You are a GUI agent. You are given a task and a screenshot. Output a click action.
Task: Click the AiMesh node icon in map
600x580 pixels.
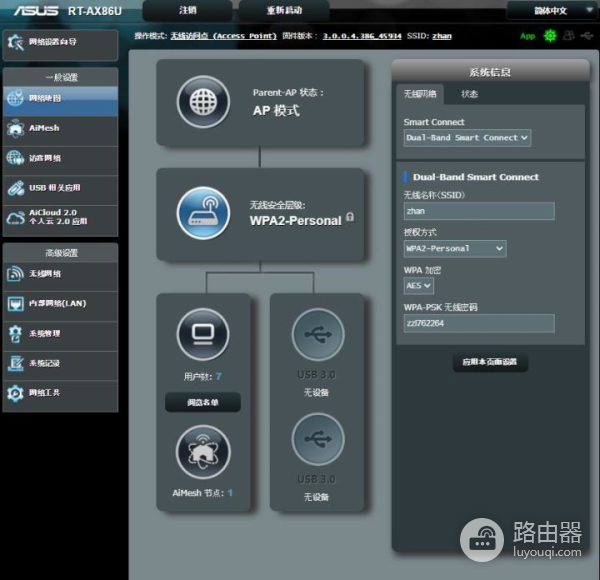pos(203,452)
